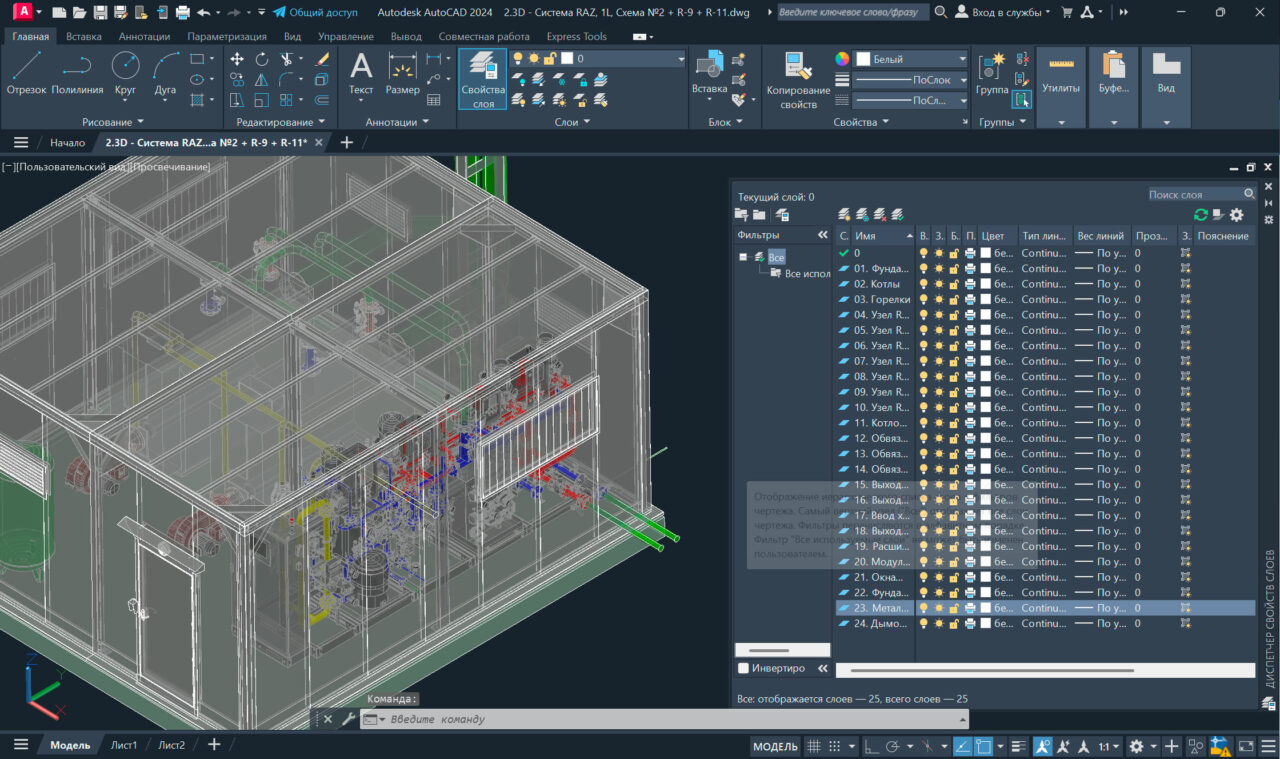Toggle lightbulb visibility for layer 02. Котлы
The image size is (1280, 759).
point(924,284)
